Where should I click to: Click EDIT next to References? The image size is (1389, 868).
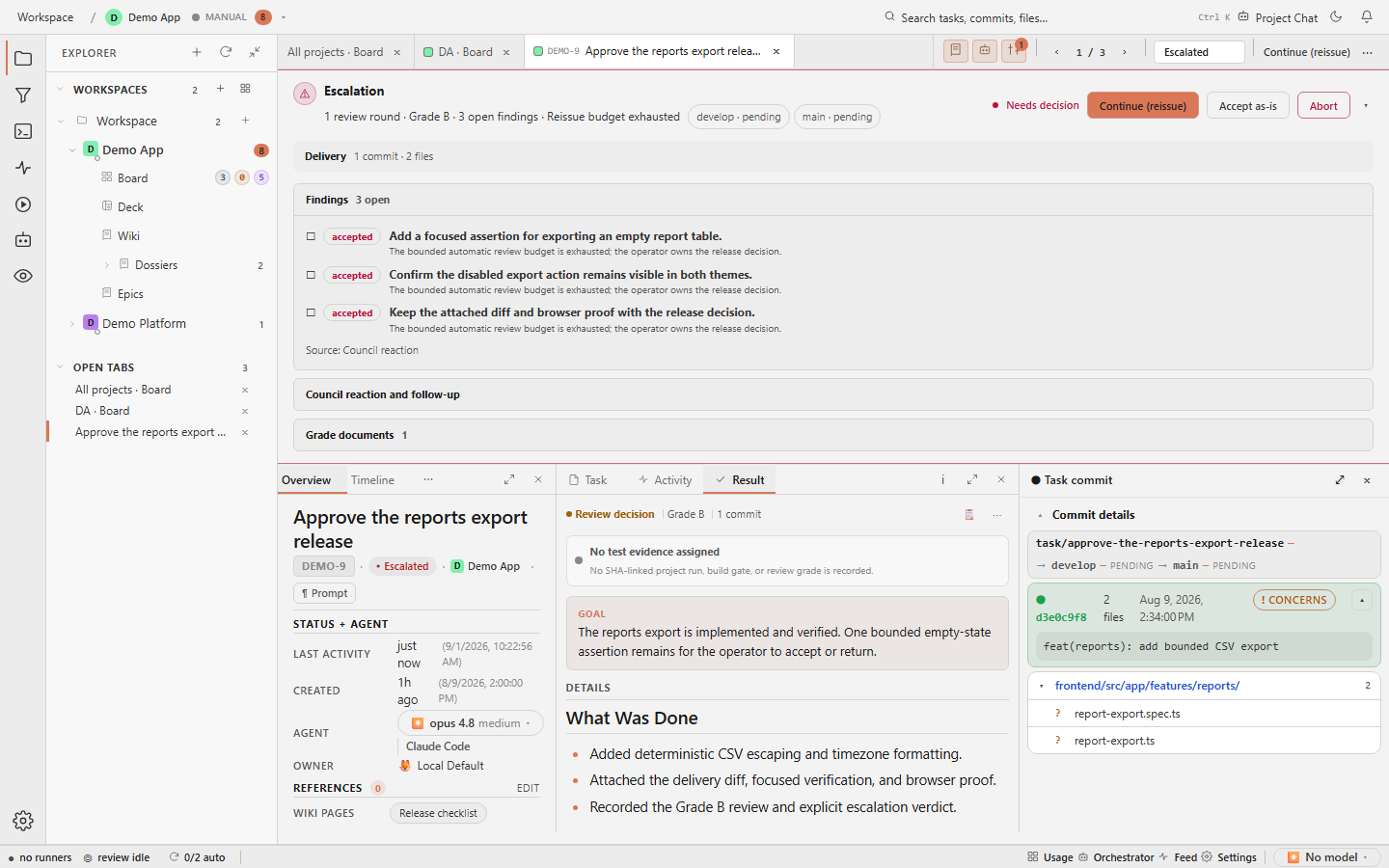(x=528, y=788)
